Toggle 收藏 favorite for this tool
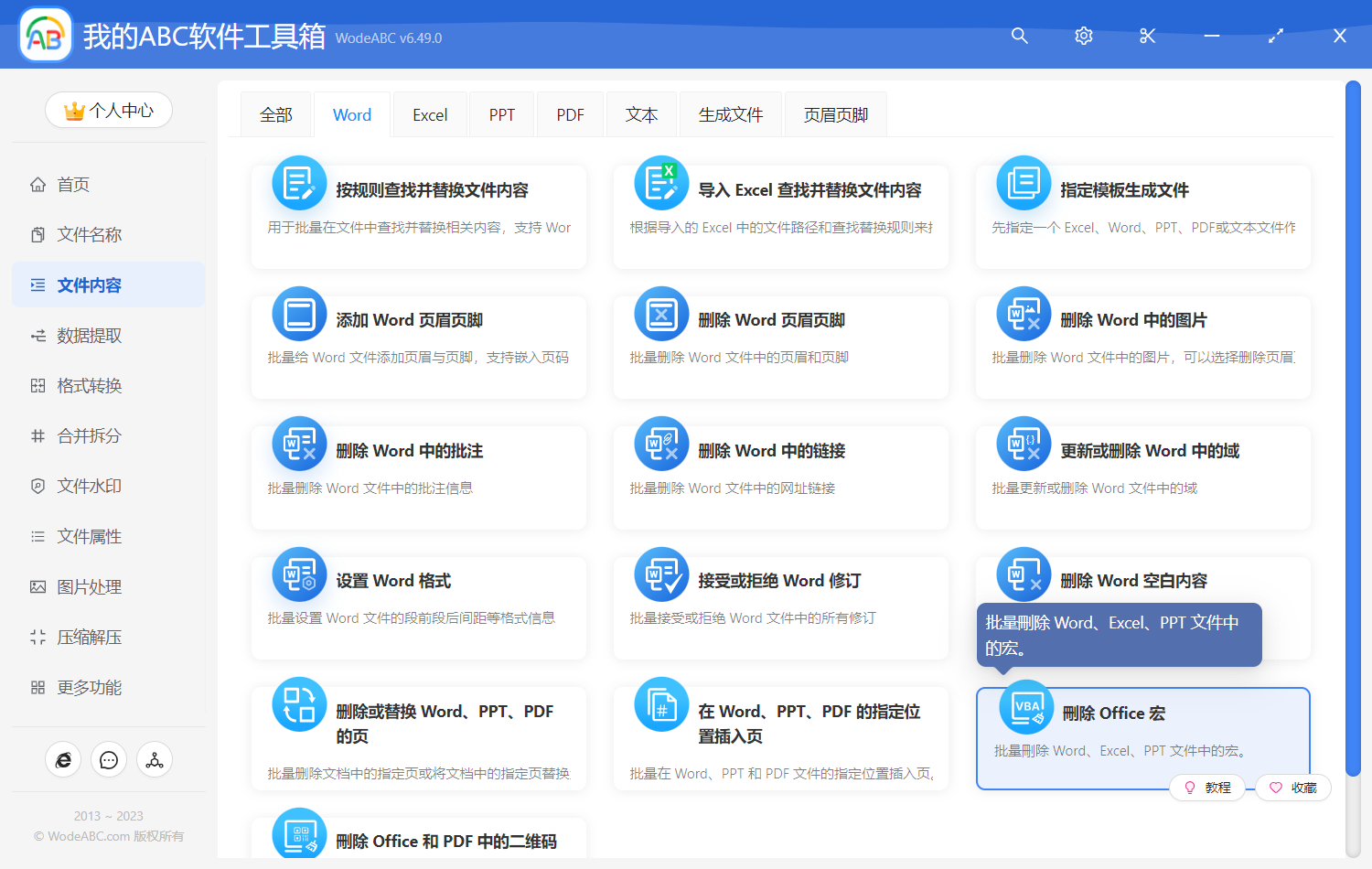The image size is (1372, 869). coord(1293,788)
